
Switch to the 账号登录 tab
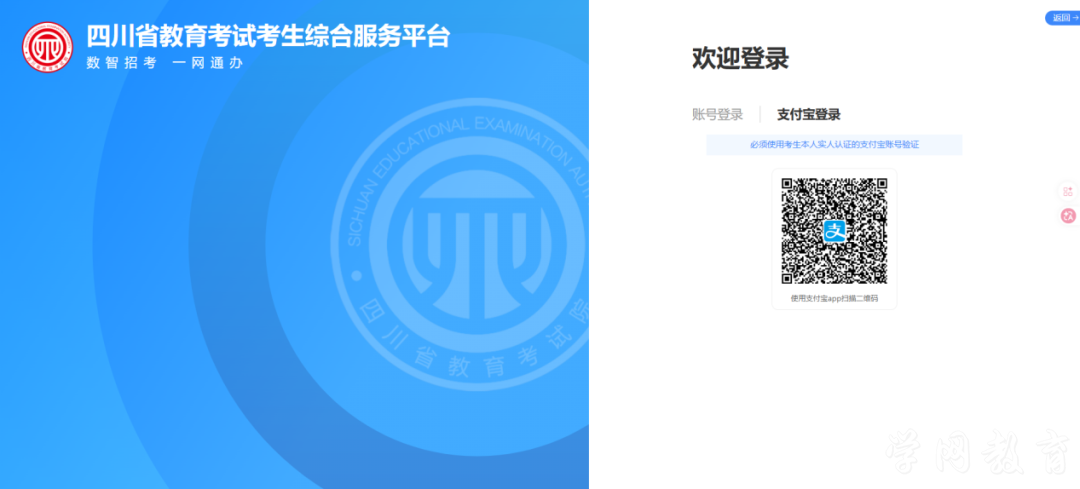[x=718, y=115]
